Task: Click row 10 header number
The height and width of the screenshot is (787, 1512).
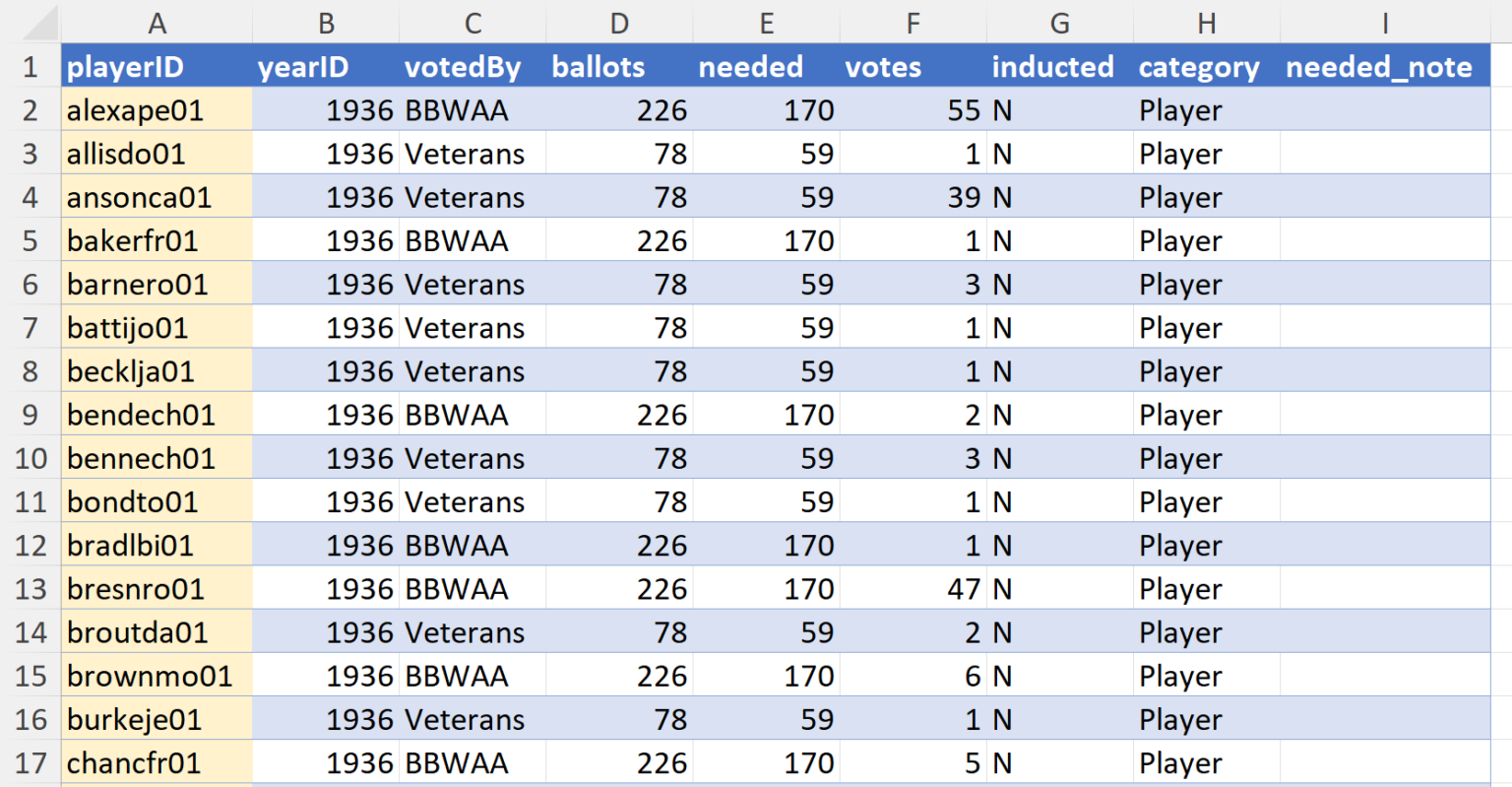Action: click(31, 459)
